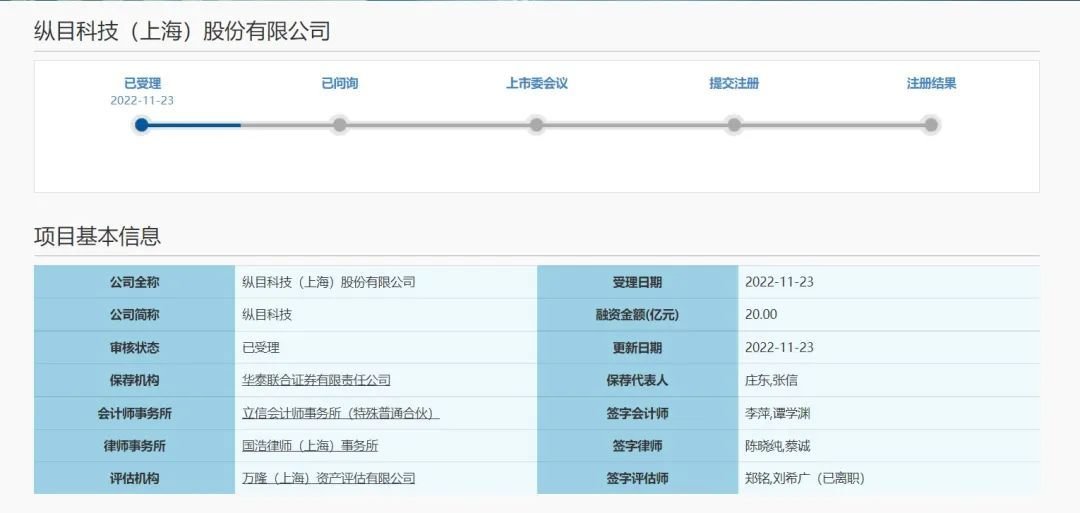The width and height of the screenshot is (1080, 513).
Task: Click the full company name value in the table
Action: (329, 282)
